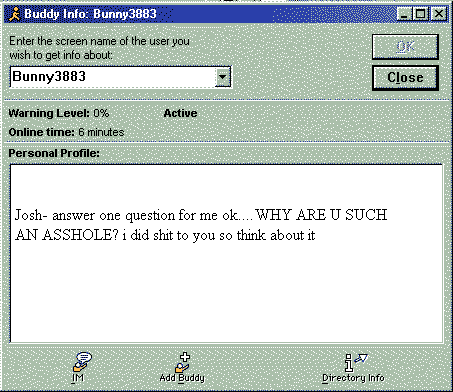Click the "Active" status text

180,113
